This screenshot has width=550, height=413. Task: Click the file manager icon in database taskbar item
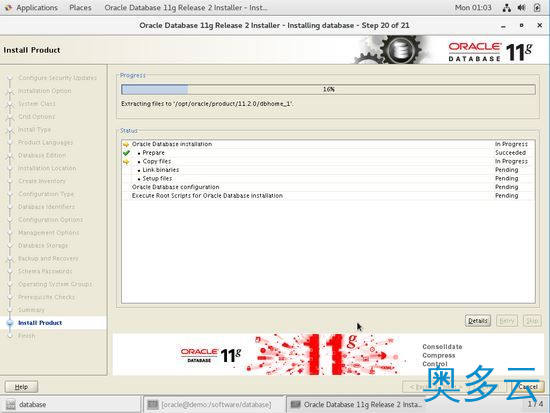tap(11, 405)
